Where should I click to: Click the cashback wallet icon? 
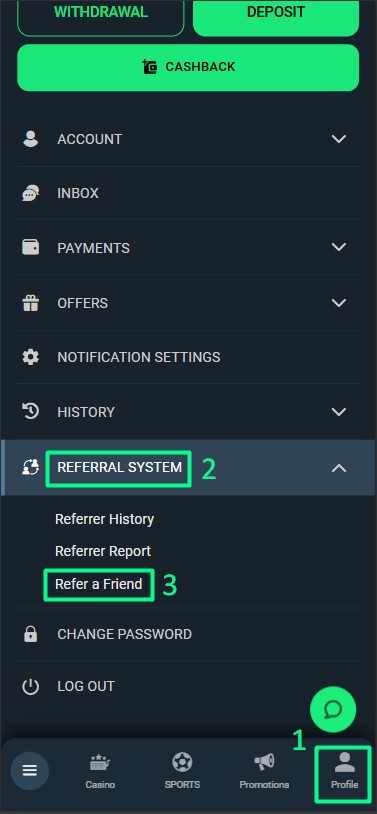click(150, 67)
